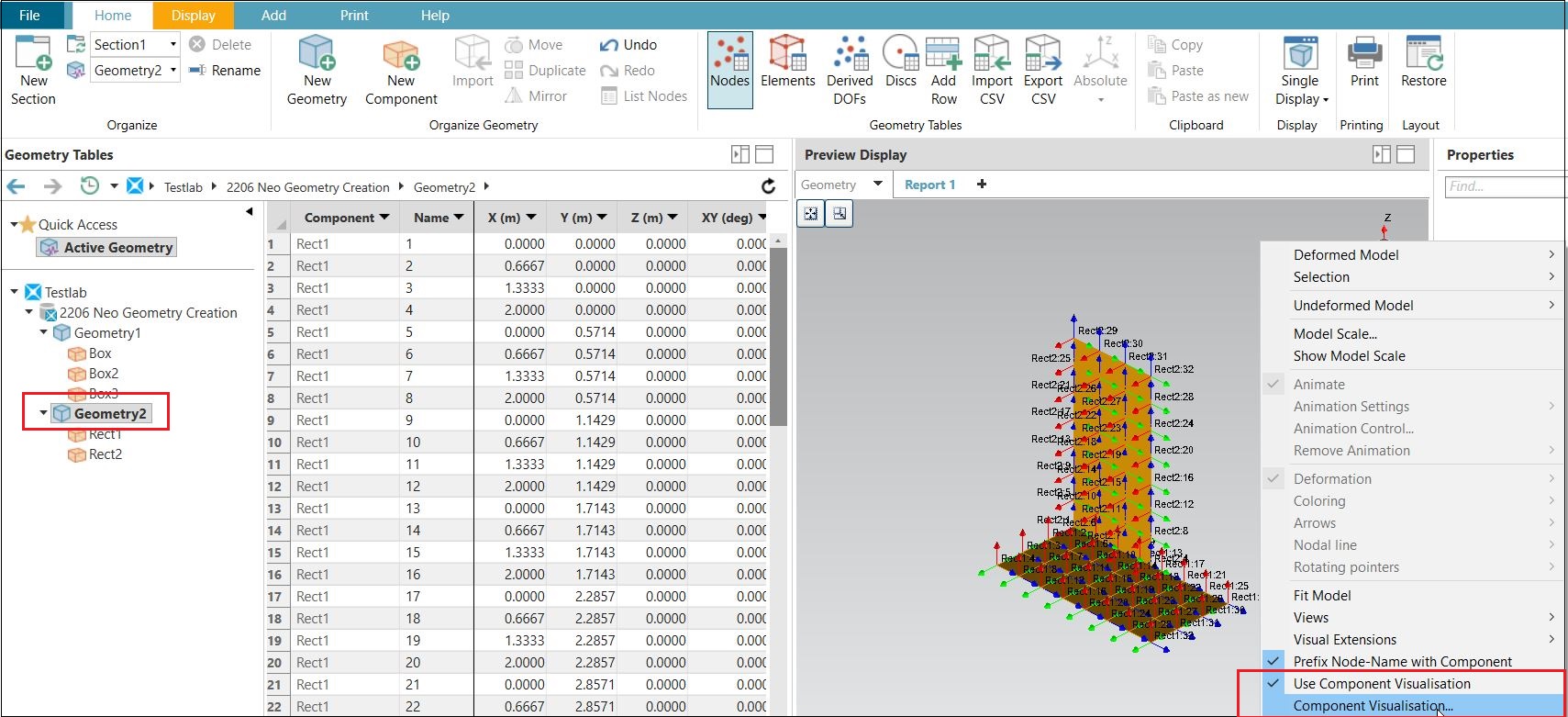Toggle Use Component Visualisation
Screen dimensions: 1568x717
(x=1382, y=684)
